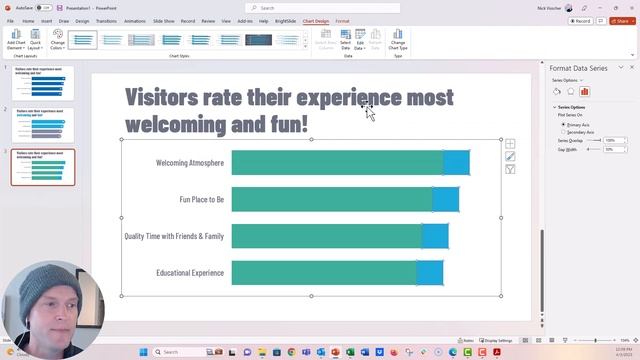Toggle the Notes button in status bar
The image size is (640, 360).
pyautogui.click(x=466, y=340)
